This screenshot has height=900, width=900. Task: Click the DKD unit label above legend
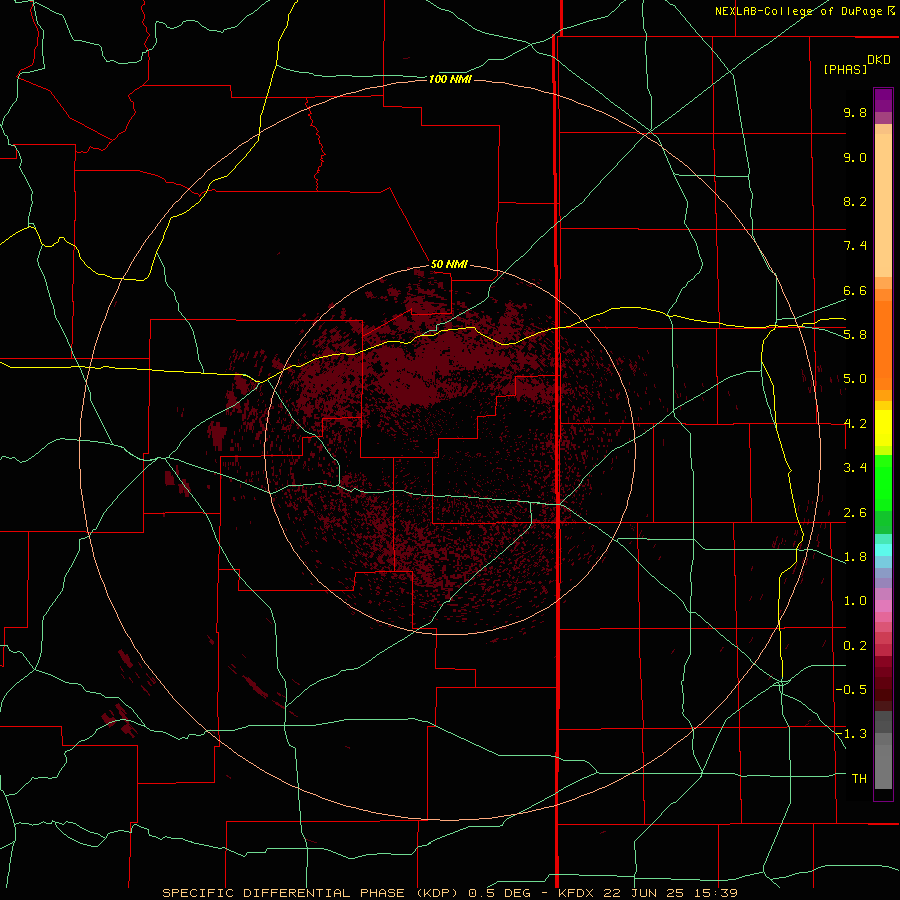point(879,60)
